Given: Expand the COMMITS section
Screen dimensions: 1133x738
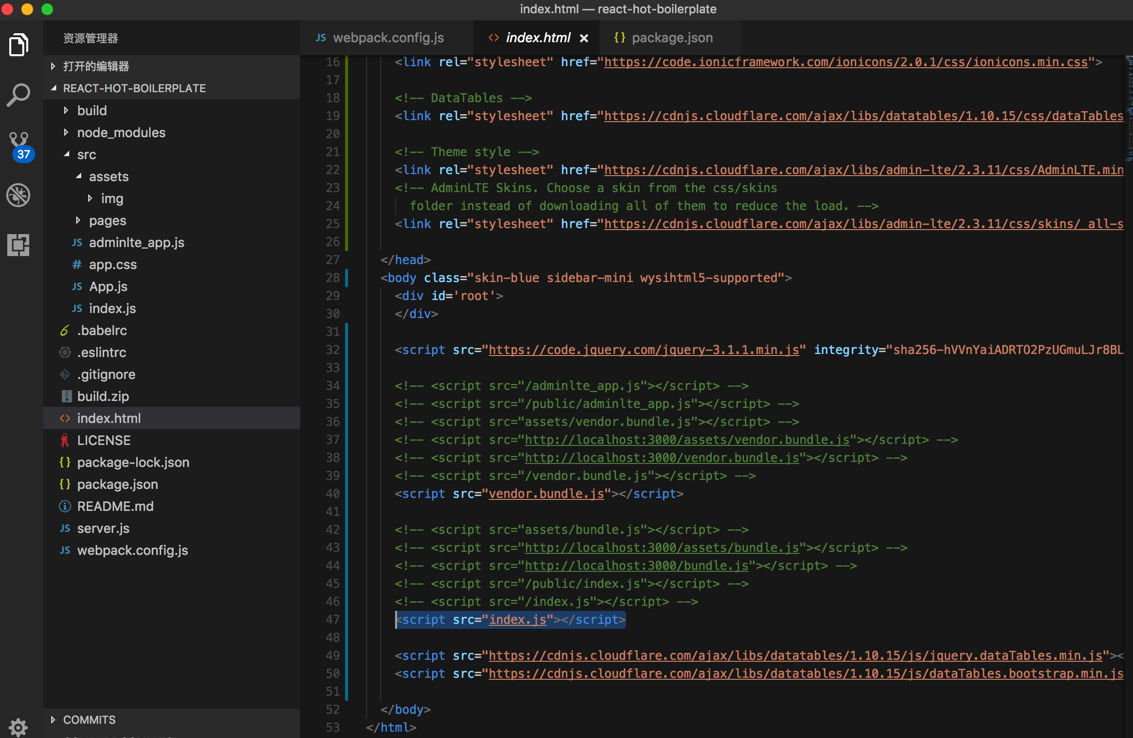Looking at the screenshot, I should point(89,720).
